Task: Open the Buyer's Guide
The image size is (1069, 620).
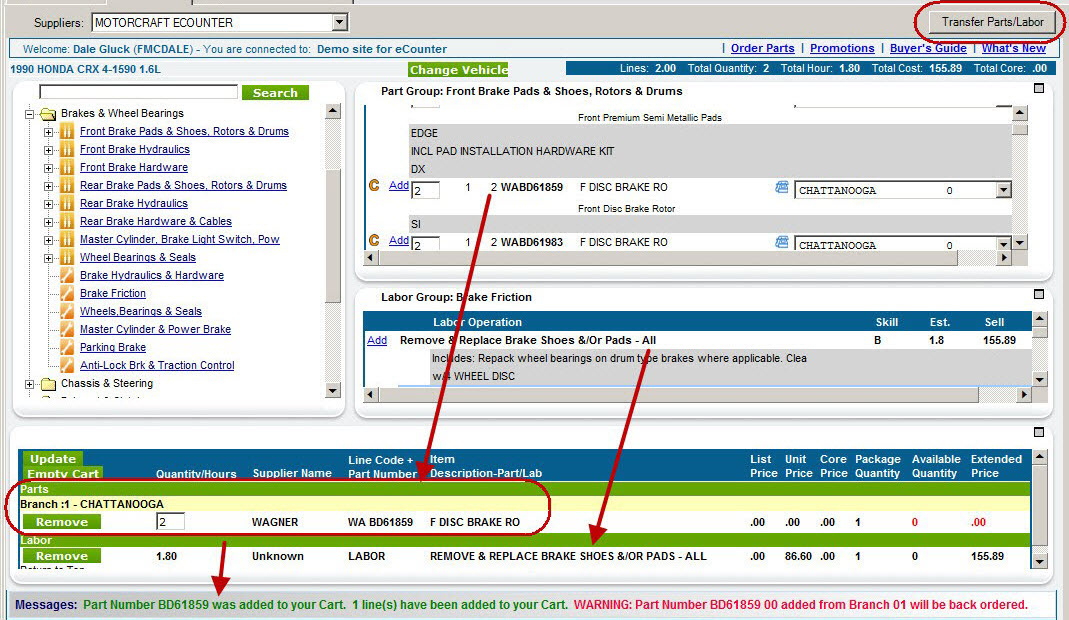Action: click(928, 47)
